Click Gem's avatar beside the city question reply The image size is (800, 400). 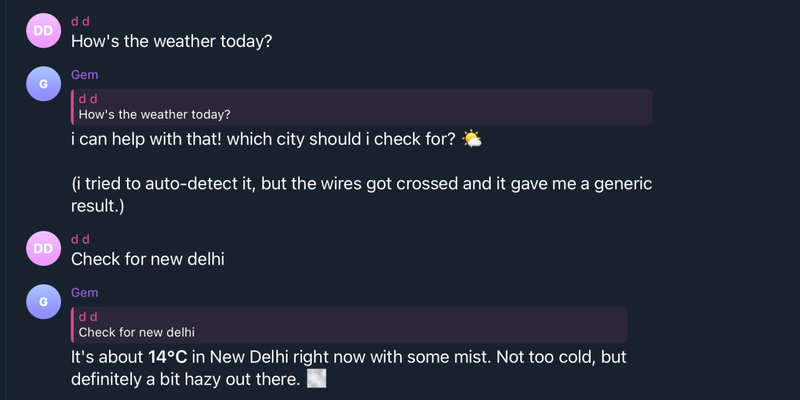point(43,85)
